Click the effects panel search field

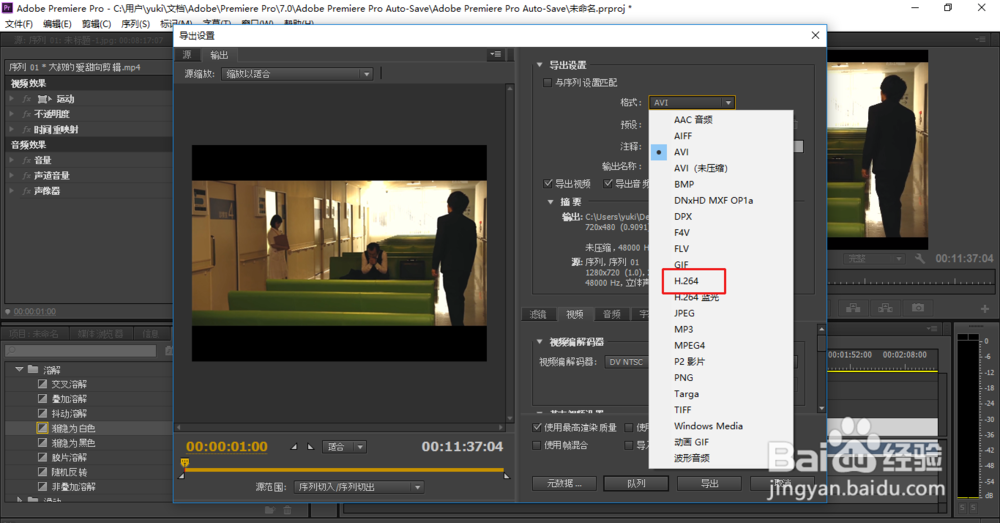point(81,350)
